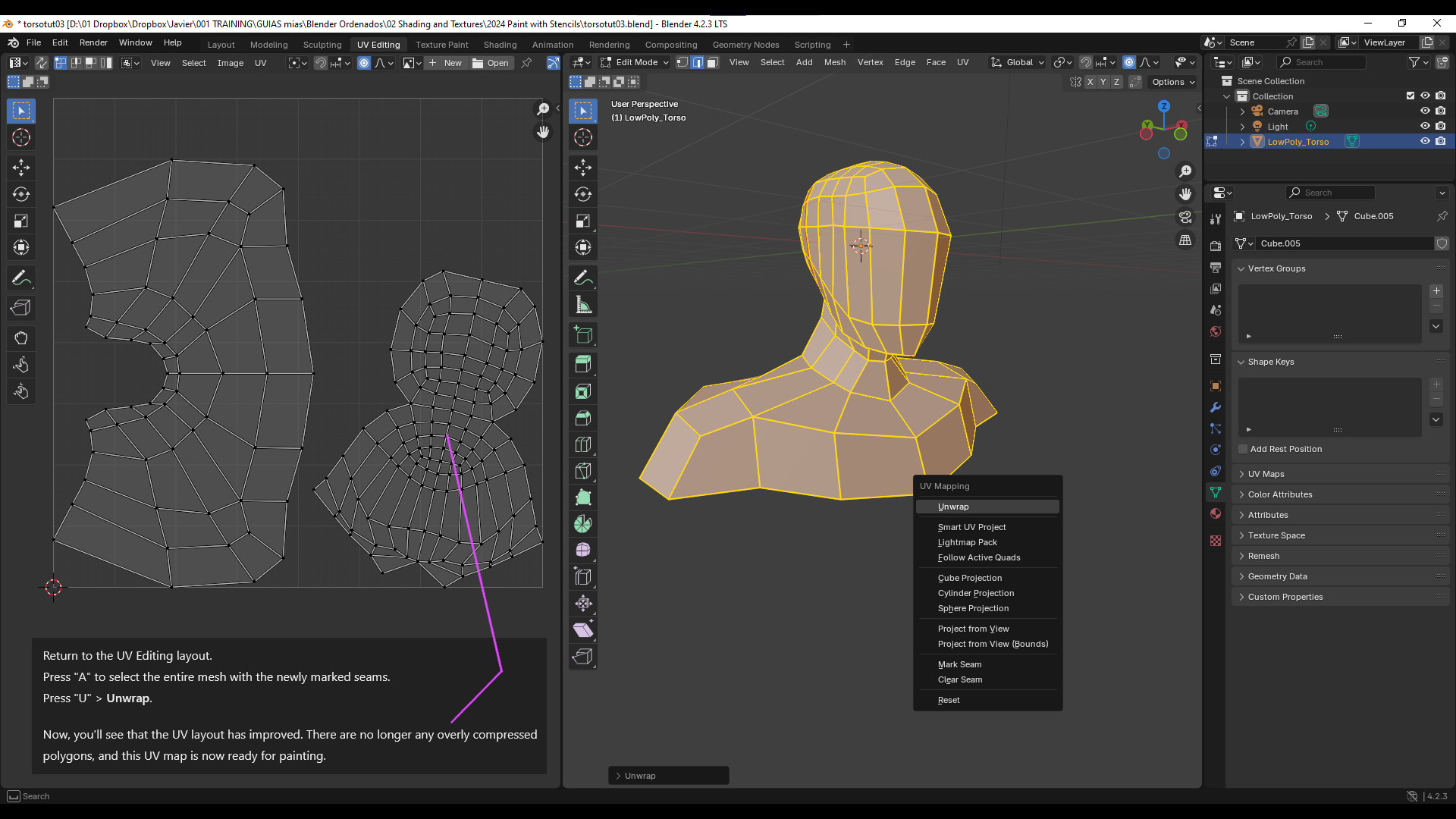This screenshot has height=819, width=1456.
Task: Enable Add Rest Position checkbox
Action: (x=1244, y=449)
